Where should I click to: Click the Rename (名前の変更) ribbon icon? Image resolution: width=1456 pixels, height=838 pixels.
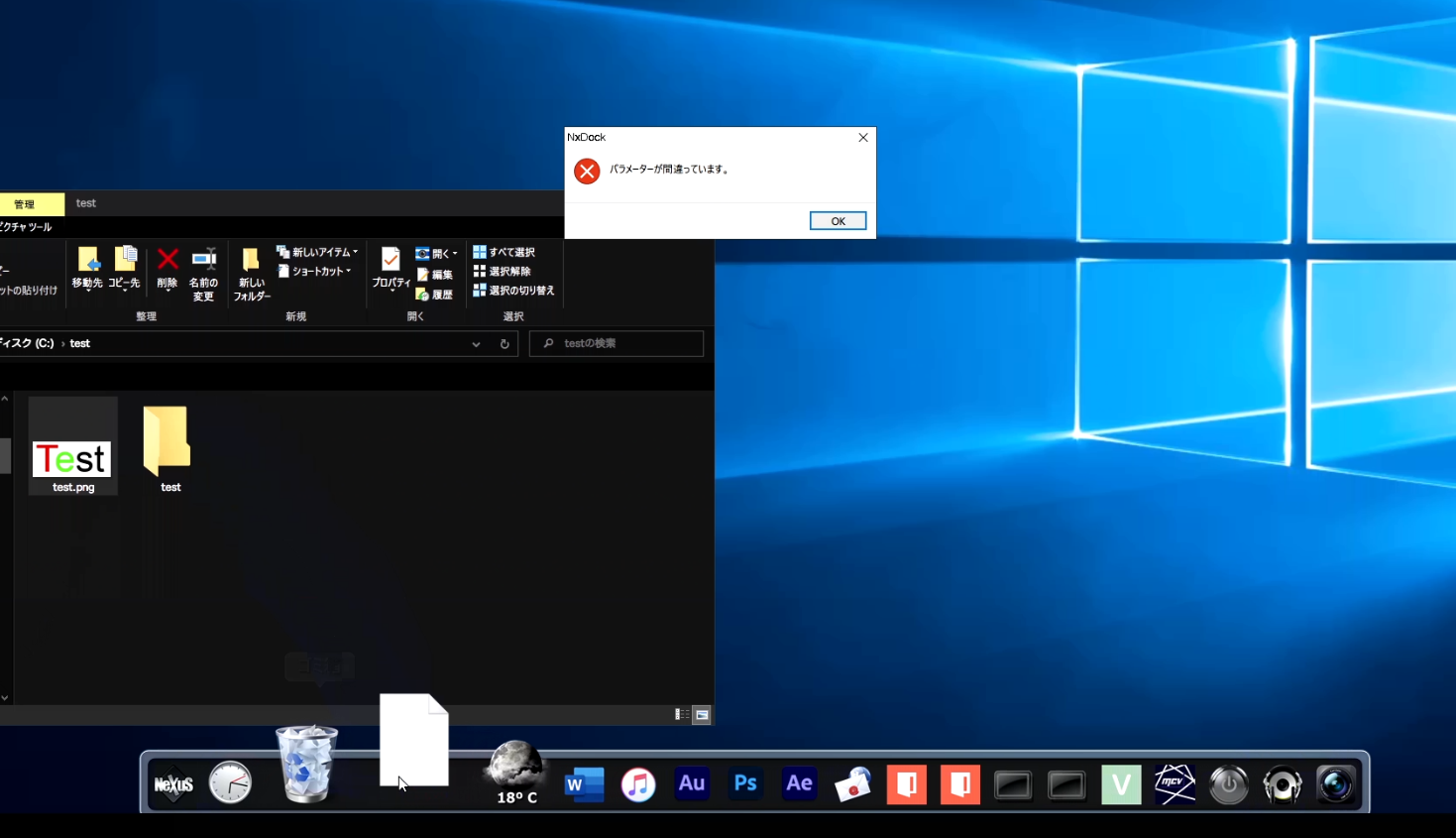(x=203, y=272)
